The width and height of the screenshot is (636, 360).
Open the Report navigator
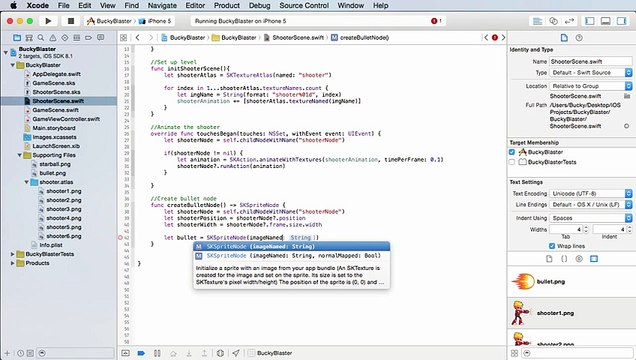click(x=100, y=38)
